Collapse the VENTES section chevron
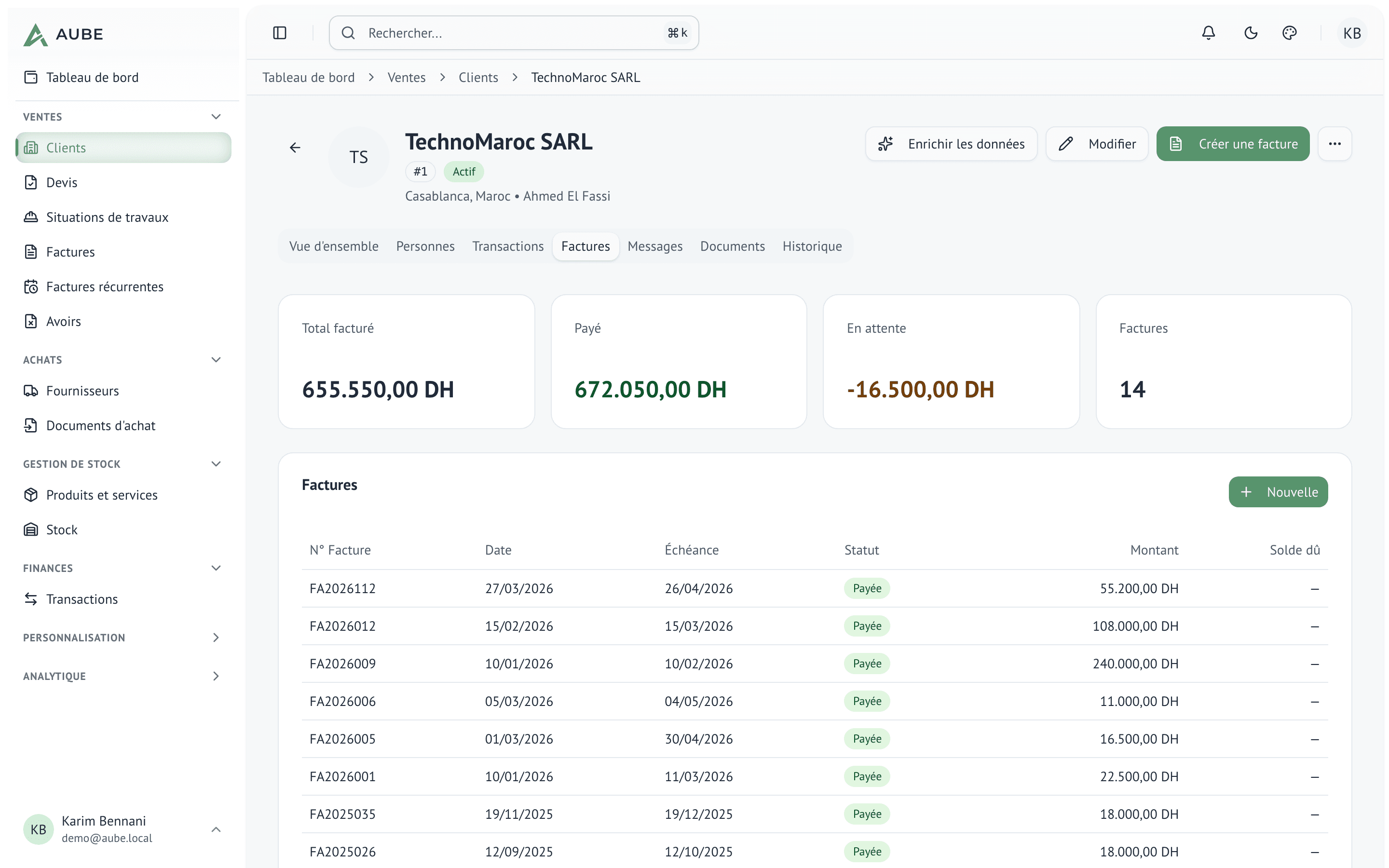Viewport: 1389px width, 868px height. click(x=216, y=117)
